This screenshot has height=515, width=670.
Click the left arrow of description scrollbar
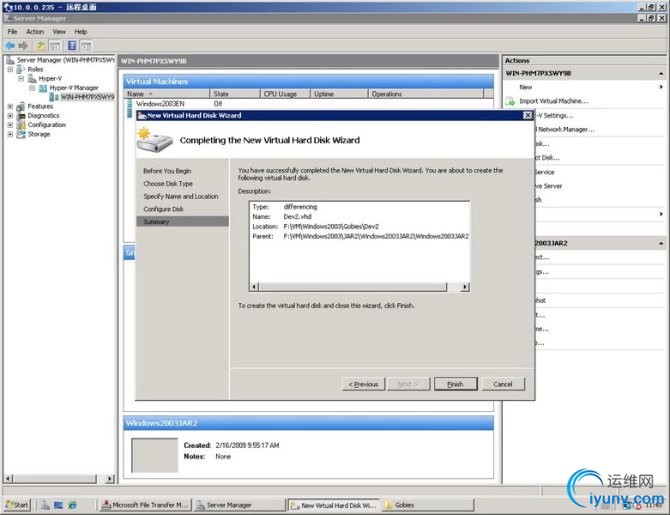(254, 287)
